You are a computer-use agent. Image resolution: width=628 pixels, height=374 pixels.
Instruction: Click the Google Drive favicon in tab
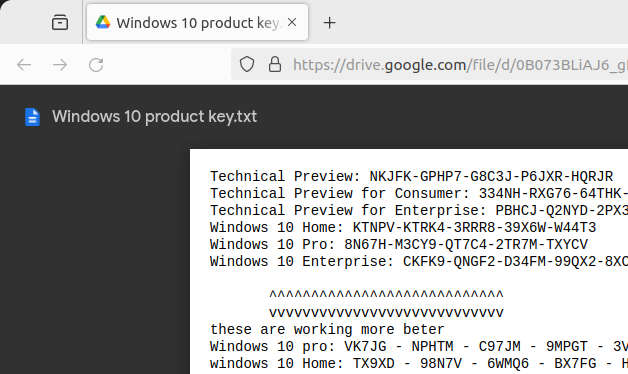tap(103, 22)
